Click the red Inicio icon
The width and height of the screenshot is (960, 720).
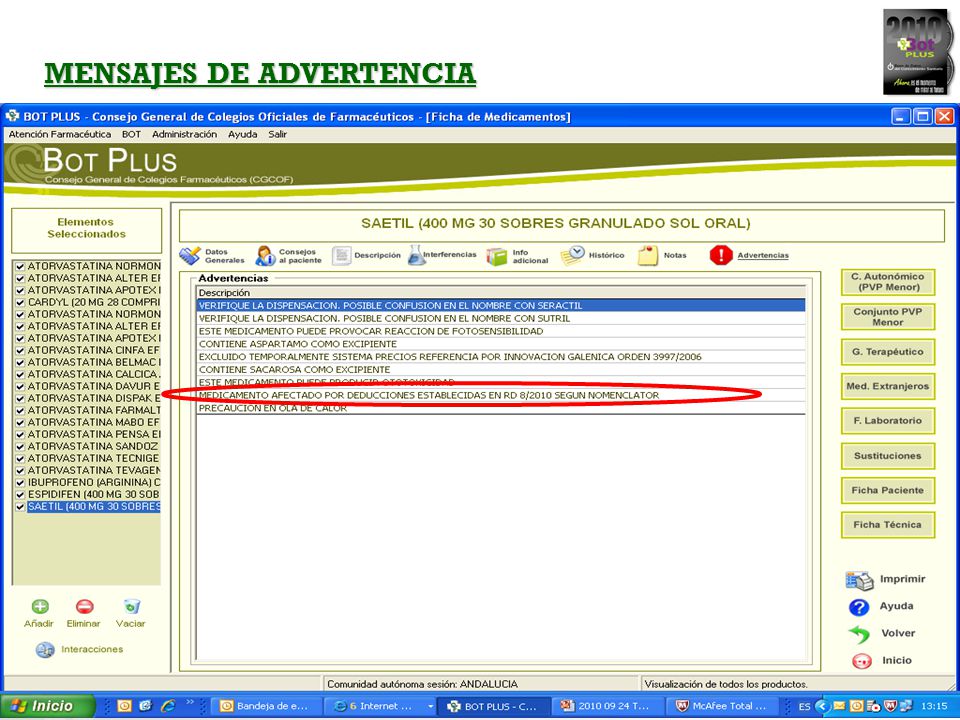[861, 661]
